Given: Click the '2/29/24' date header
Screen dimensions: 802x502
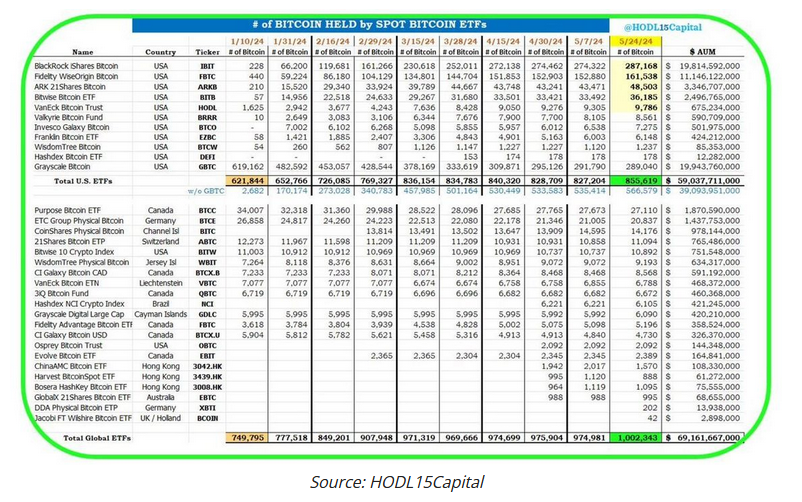Looking at the screenshot, I should 375,41.
